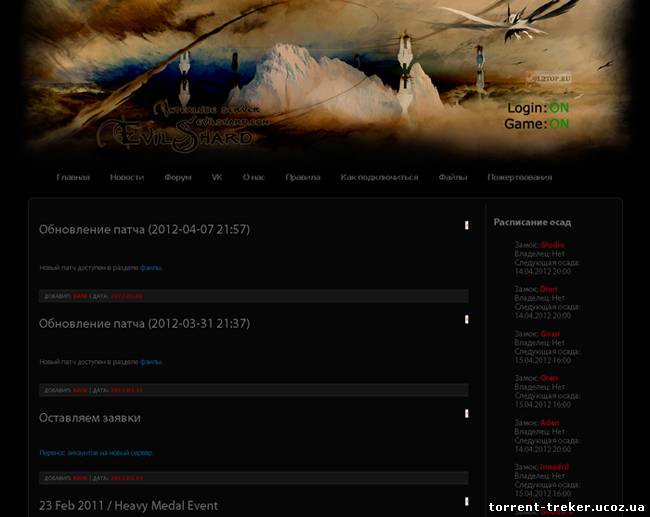The image size is (650, 517).
Task: Follow the файлы link in the 2012-03-31 news
Action: click(x=150, y=362)
